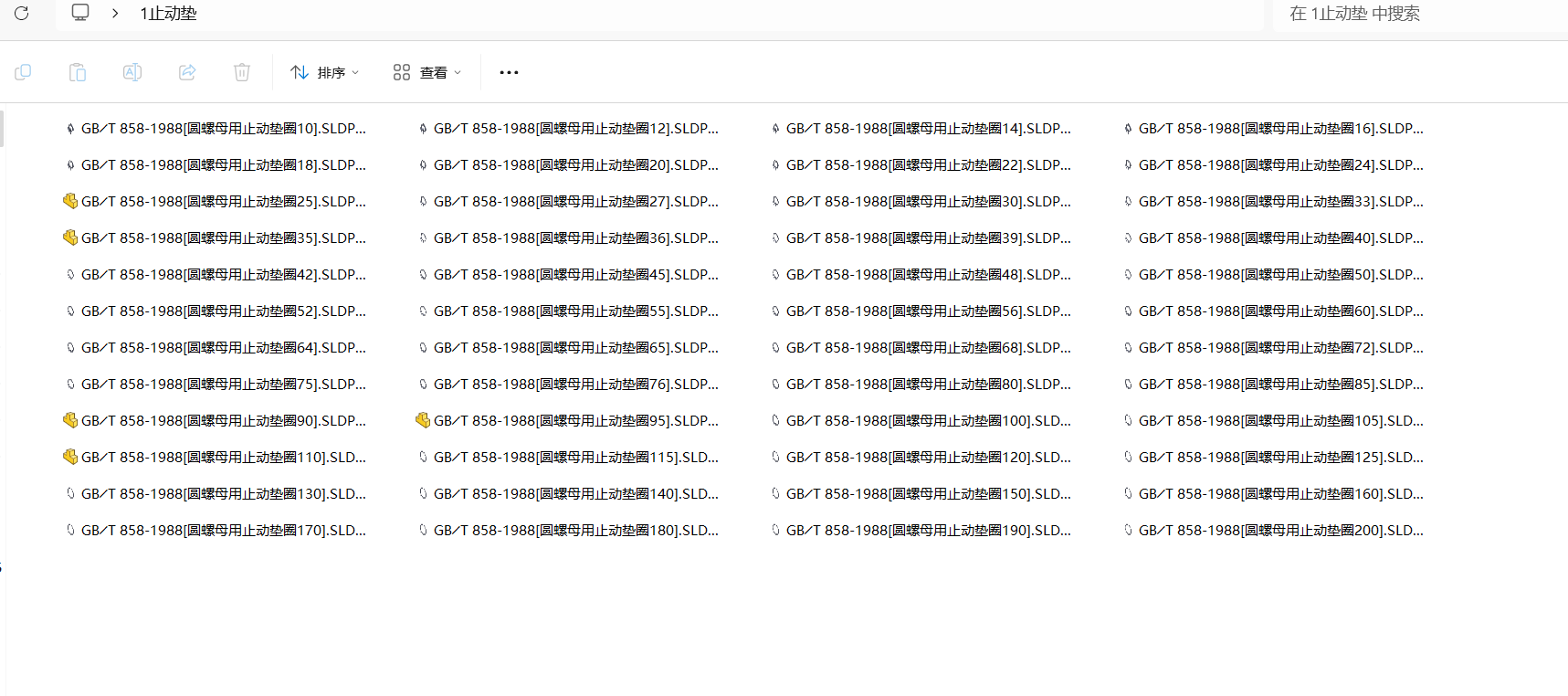This screenshot has width=1568, height=696.
Task: Click SolidWorks icon of 止动垫圈90 file
Action: 70,420
